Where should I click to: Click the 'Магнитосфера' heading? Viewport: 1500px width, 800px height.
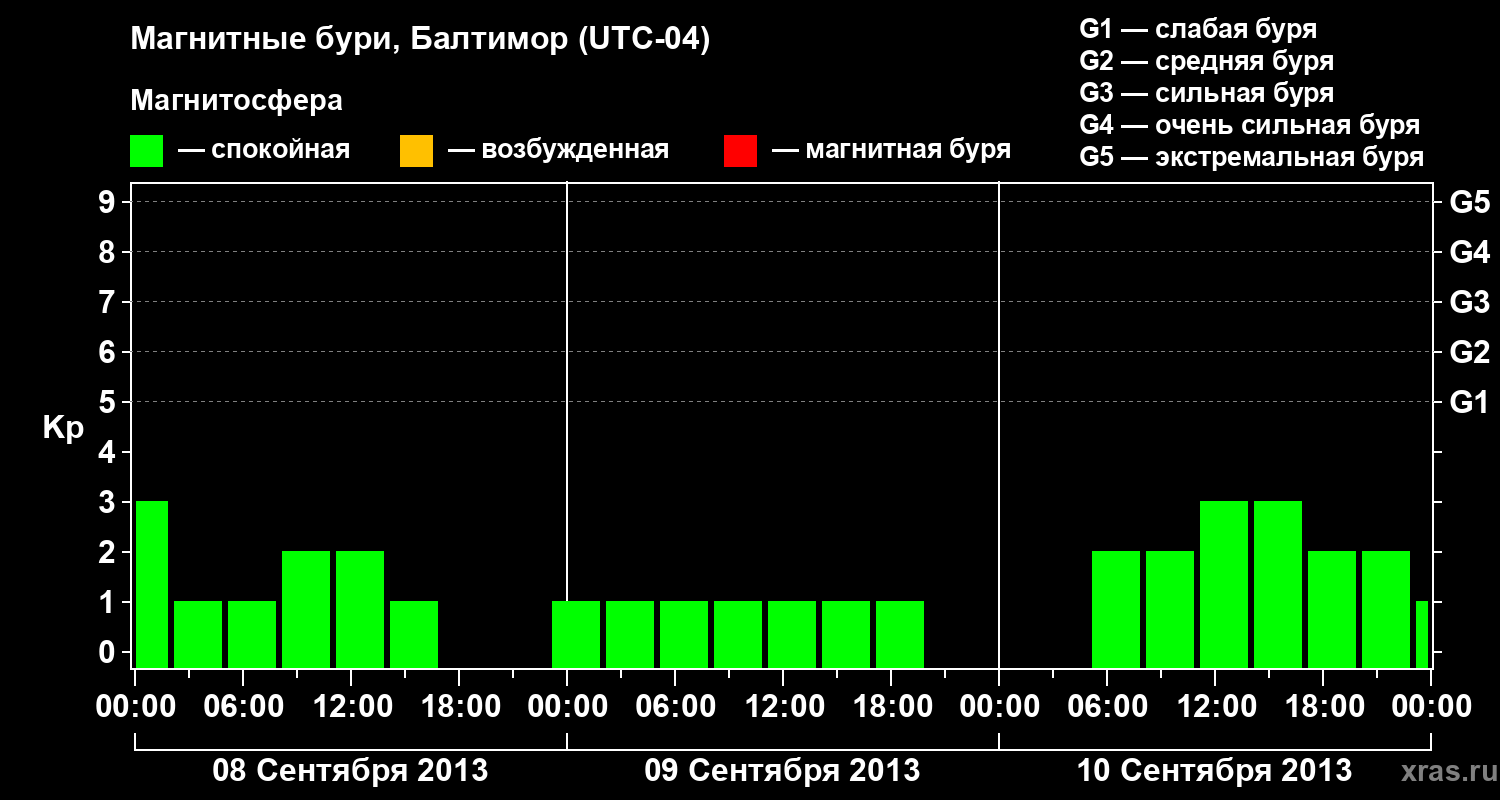pyautogui.click(x=236, y=101)
